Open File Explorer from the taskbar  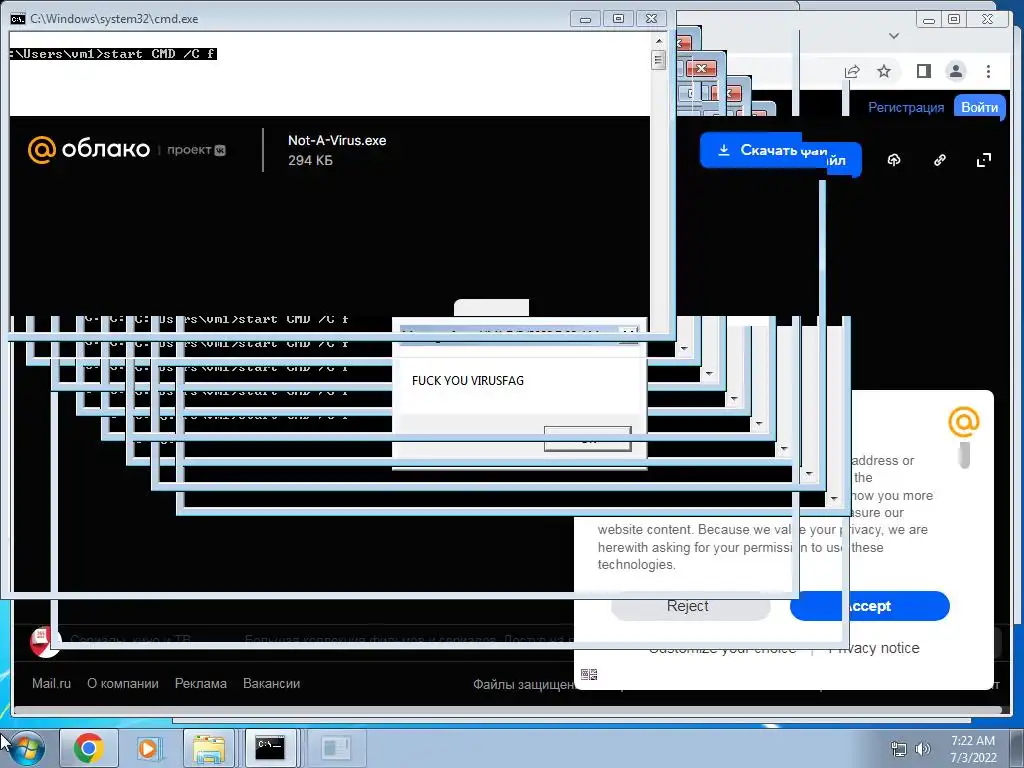click(209, 748)
